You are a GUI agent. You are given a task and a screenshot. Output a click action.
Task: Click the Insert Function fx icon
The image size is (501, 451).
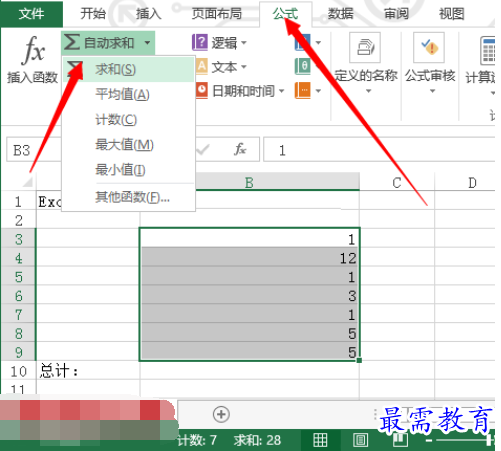33,51
